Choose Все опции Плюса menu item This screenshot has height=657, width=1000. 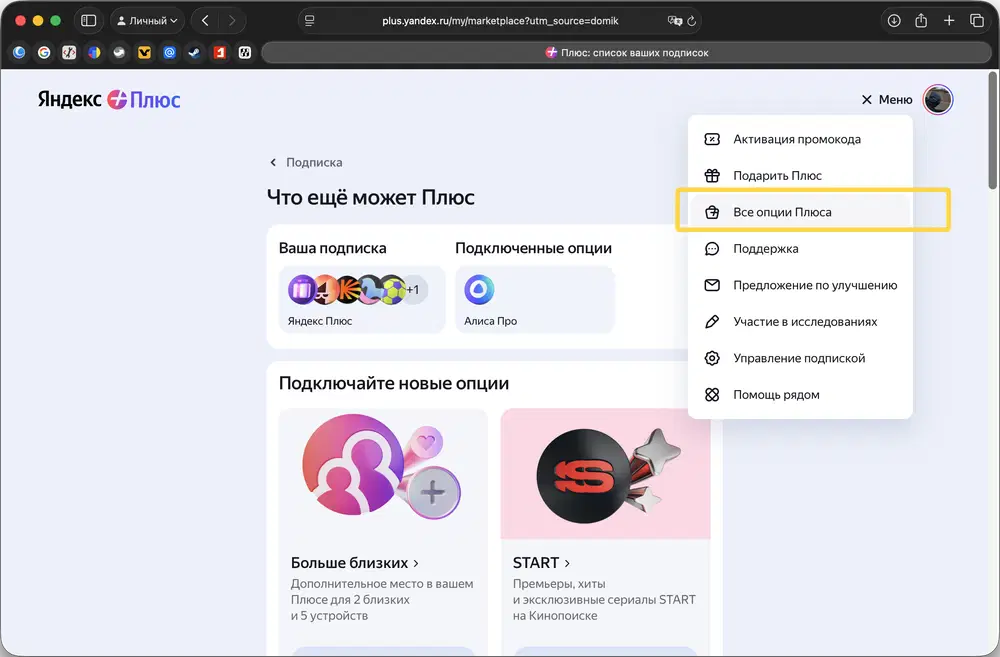800,212
